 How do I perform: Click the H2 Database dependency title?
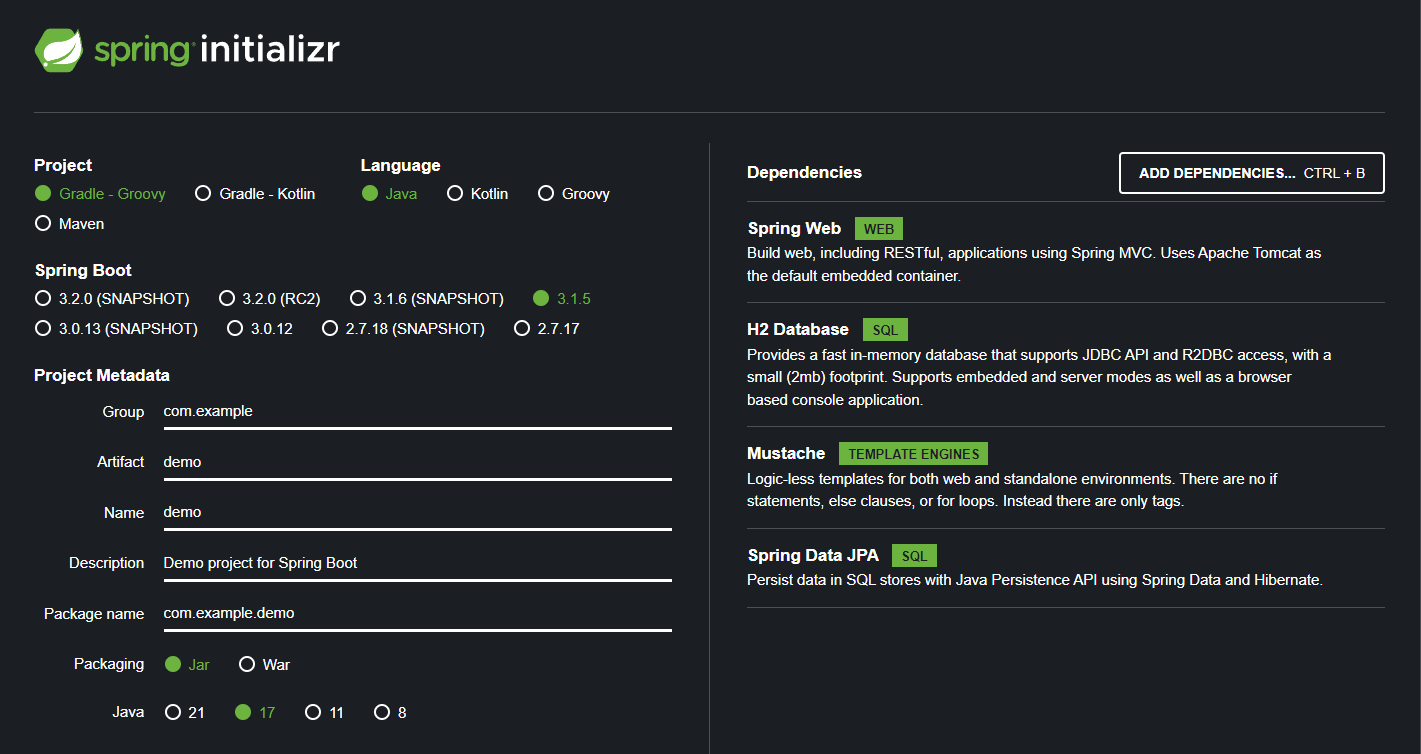click(x=798, y=330)
